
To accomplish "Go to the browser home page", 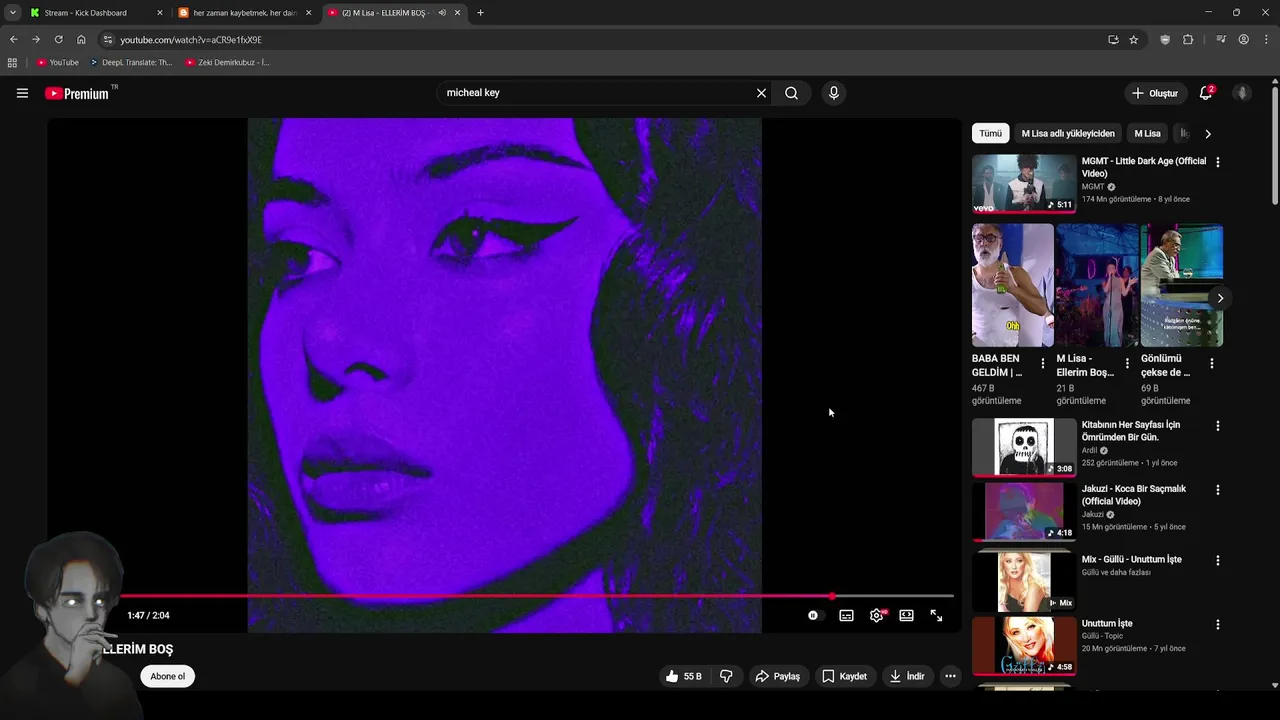I will (x=81, y=40).
